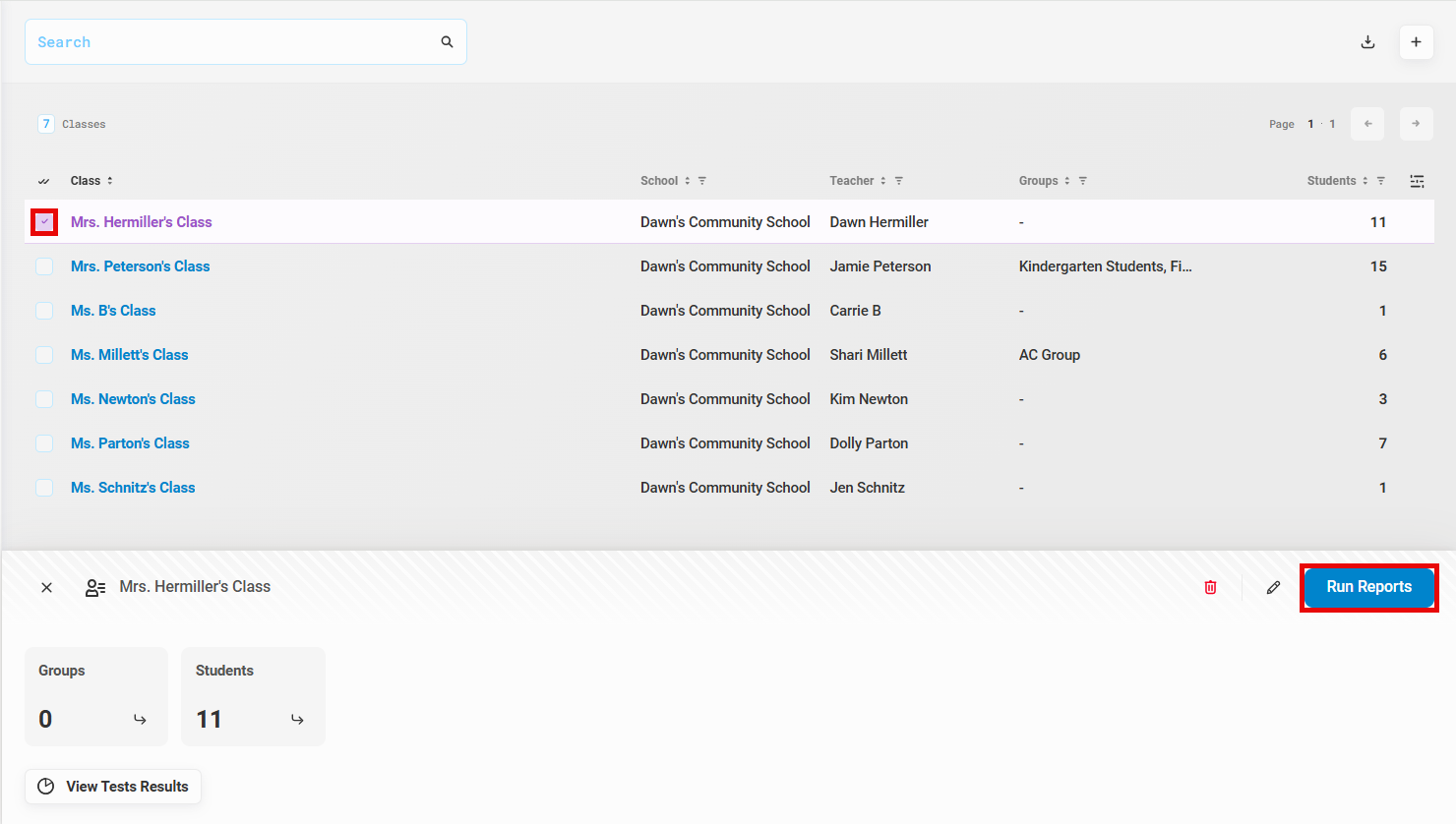Select the Ms. Parton's Class checkbox
The height and width of the screenshot is (824, 1456).
click(x=44, y=443)
